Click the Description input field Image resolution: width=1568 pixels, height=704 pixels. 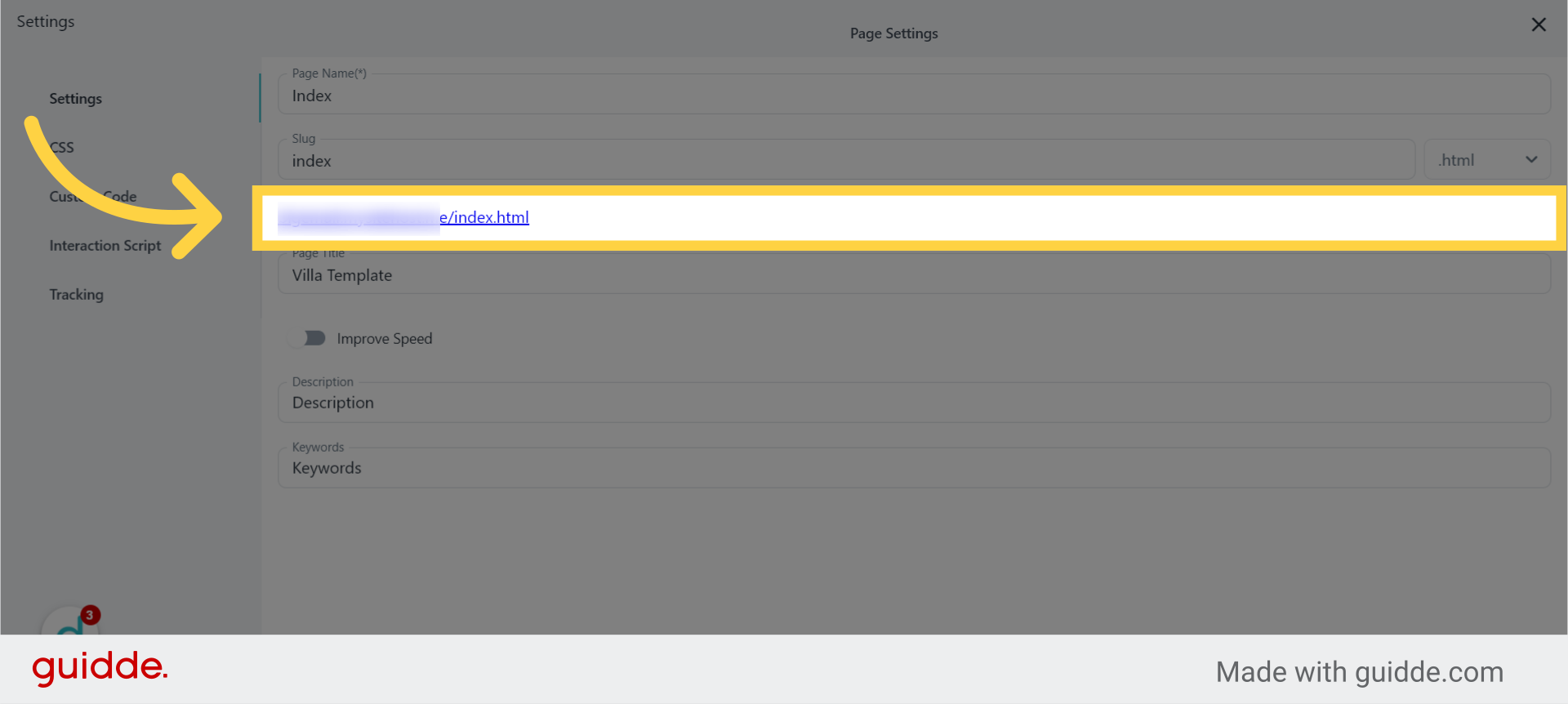pyautogui.click(x=913, y=403)
